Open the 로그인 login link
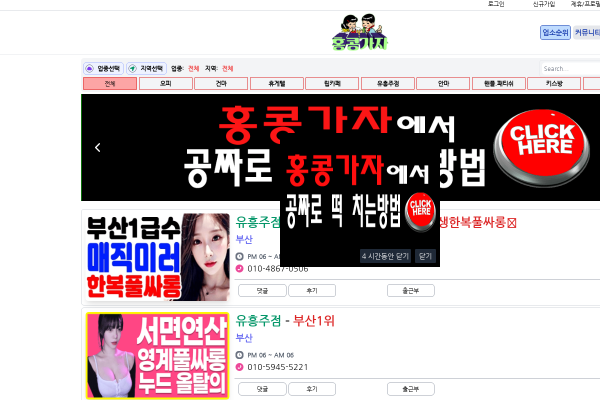600x400 pixels. (x=496, y=4)
